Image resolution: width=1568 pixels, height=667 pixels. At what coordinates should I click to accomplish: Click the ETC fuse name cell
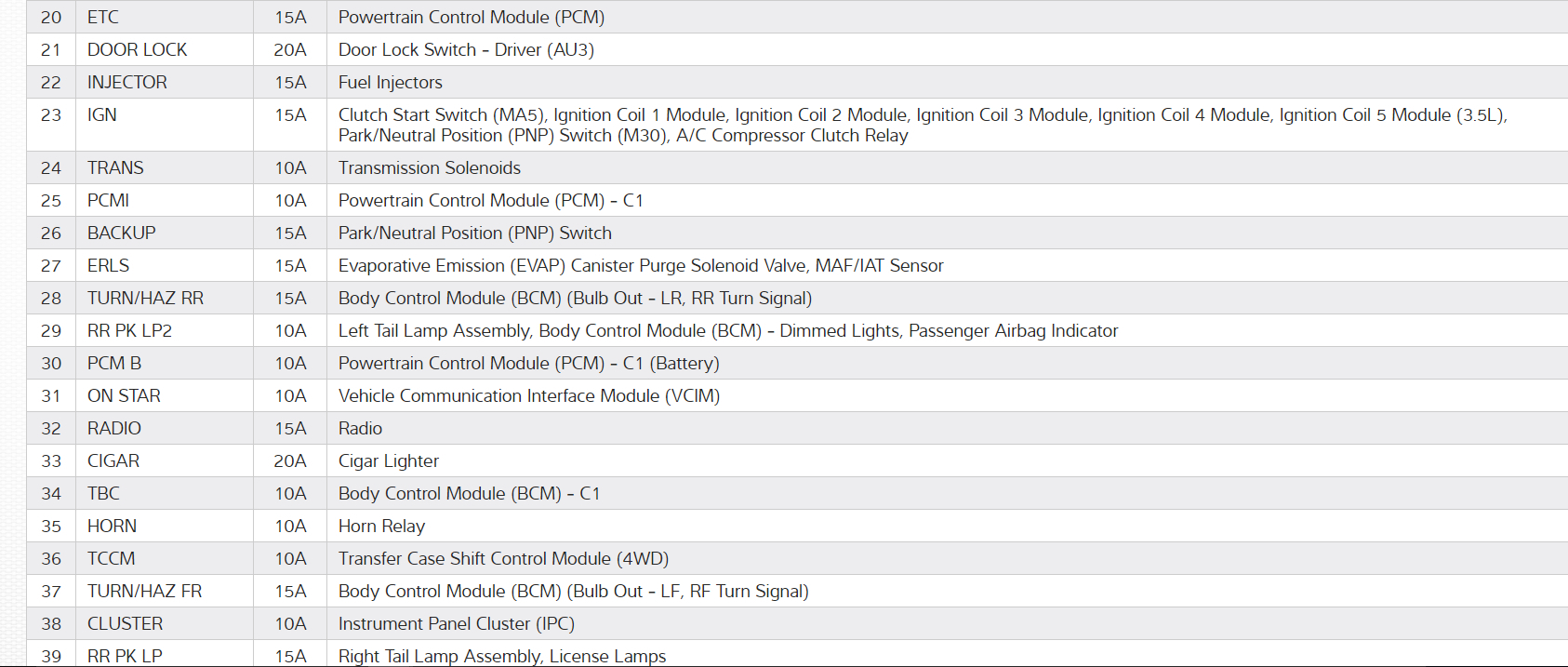pyautogui.click(x=103, y=18)
